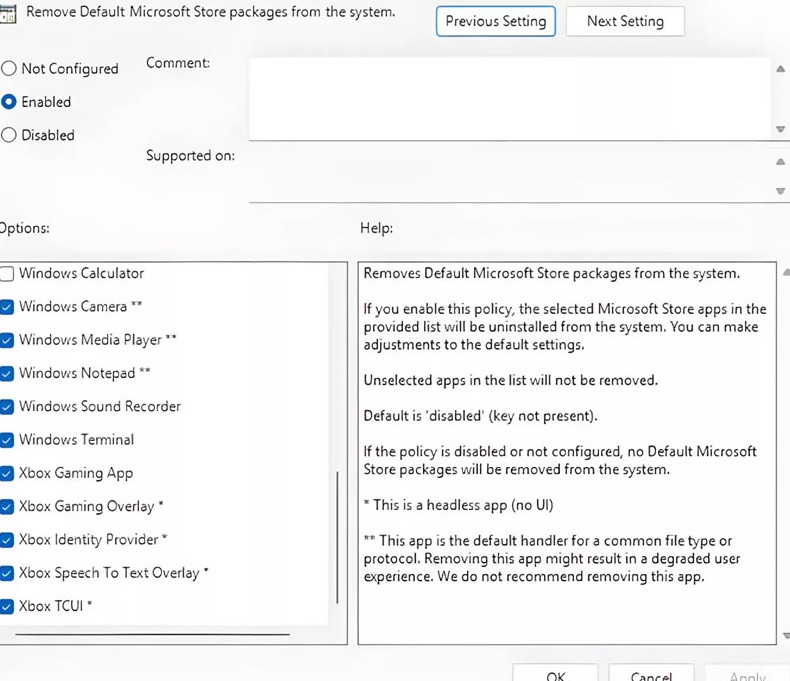Screen dimensions: 790x681
Task: Uncheck the Xbox Identity Provider checkbox
Action: click(7, 539)
